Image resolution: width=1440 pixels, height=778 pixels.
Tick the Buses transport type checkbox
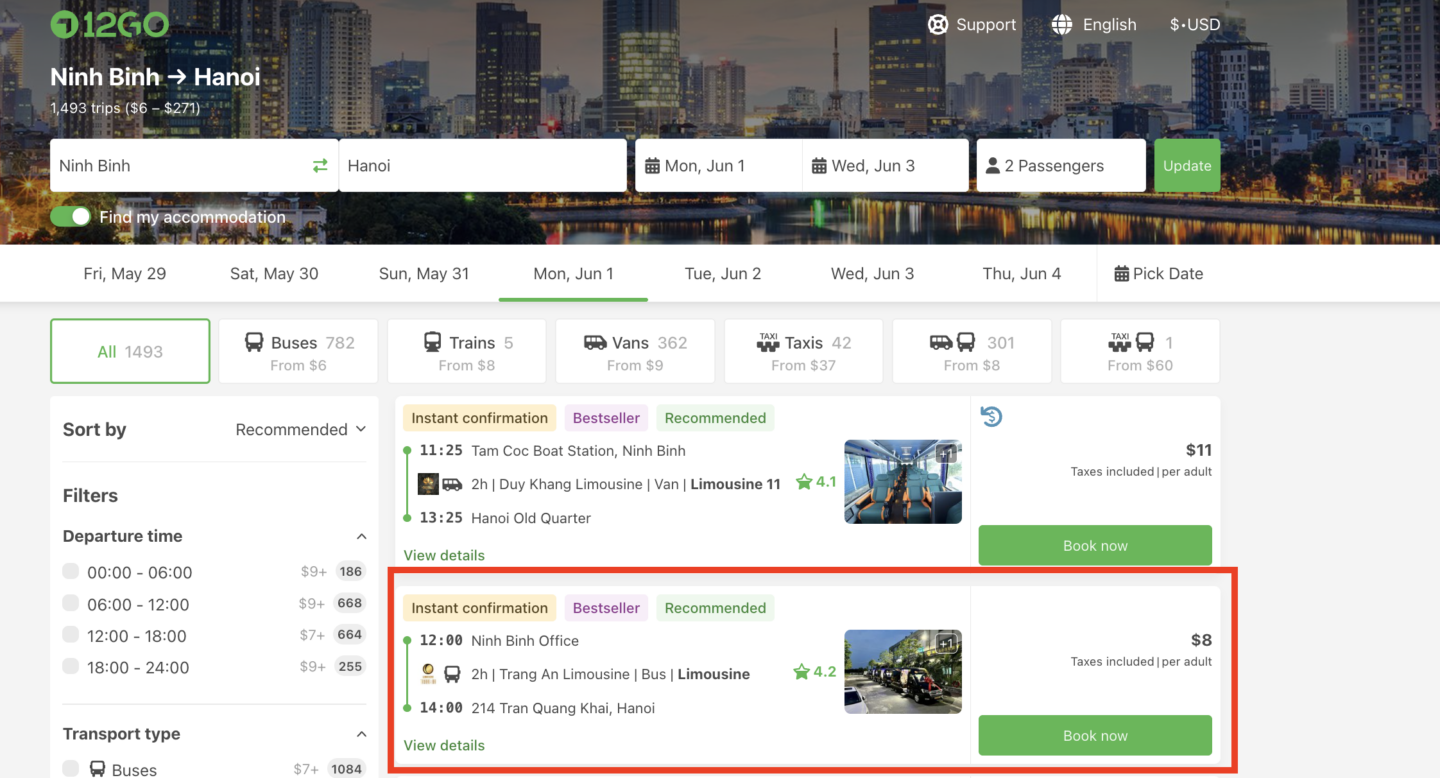coord(71,768)
